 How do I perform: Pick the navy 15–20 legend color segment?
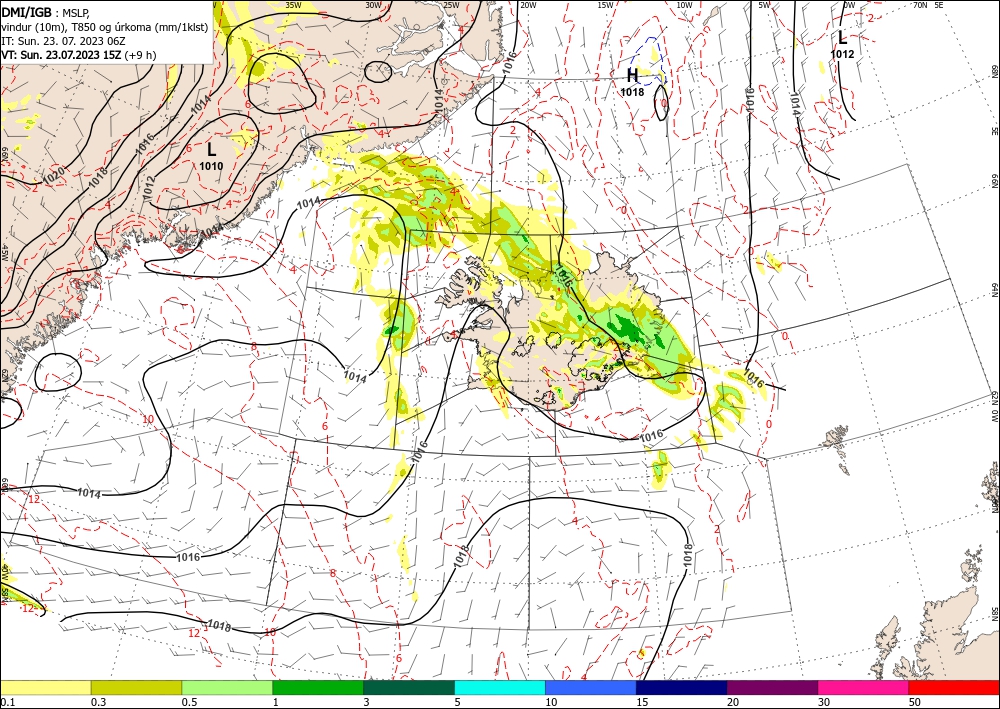coord(682,687)
